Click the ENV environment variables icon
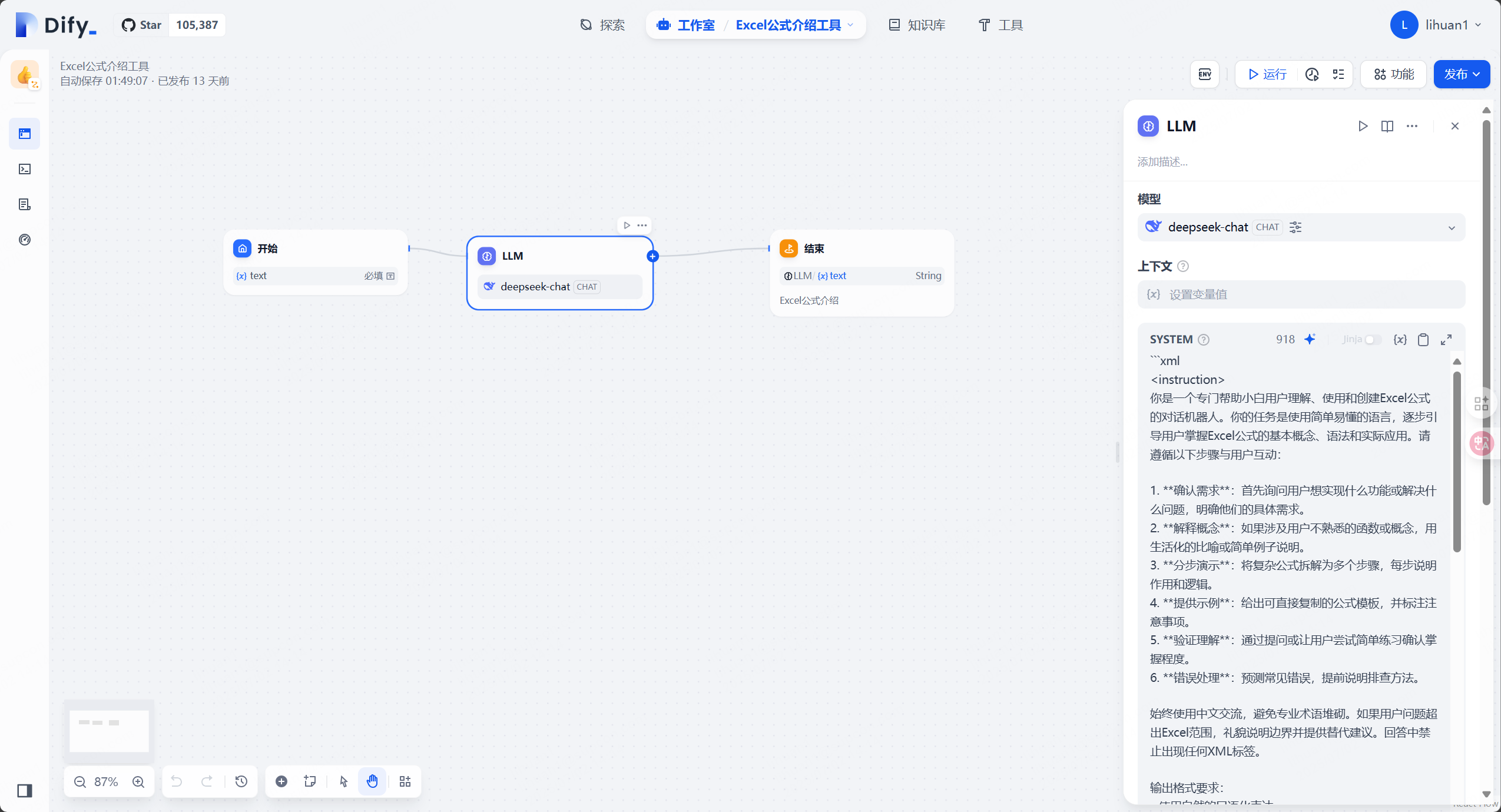The width and height of the screenshot is (1501, 812). click(x=1204, y=74)
